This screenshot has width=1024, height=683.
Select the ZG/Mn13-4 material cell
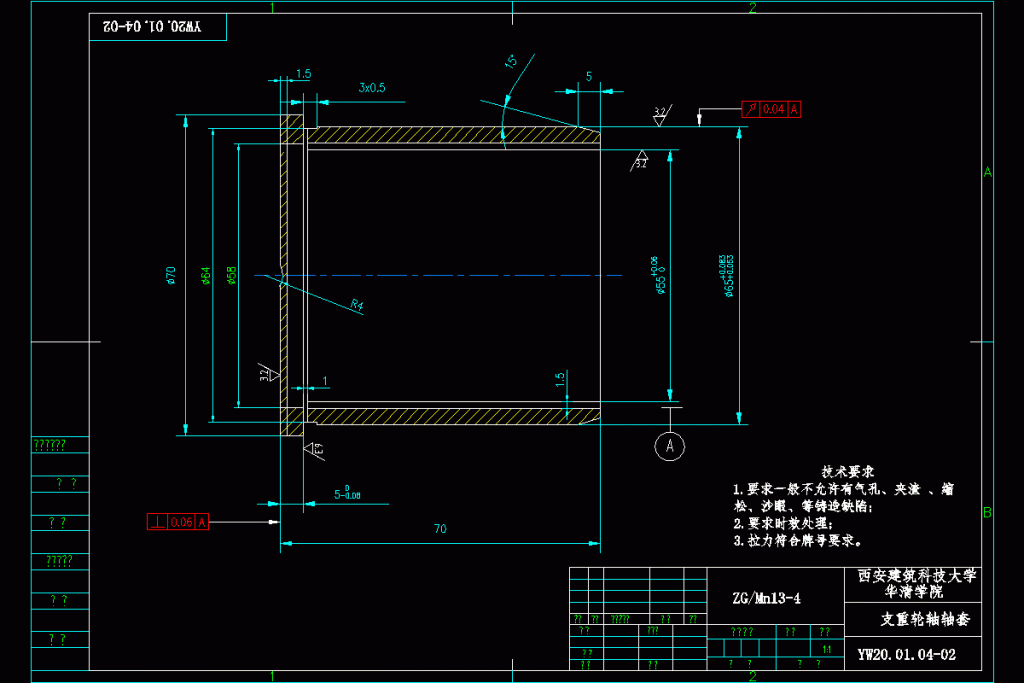767,599
